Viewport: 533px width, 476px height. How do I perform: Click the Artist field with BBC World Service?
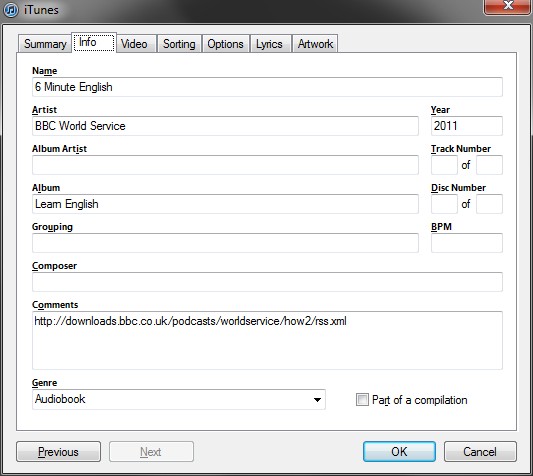(225, 126)
